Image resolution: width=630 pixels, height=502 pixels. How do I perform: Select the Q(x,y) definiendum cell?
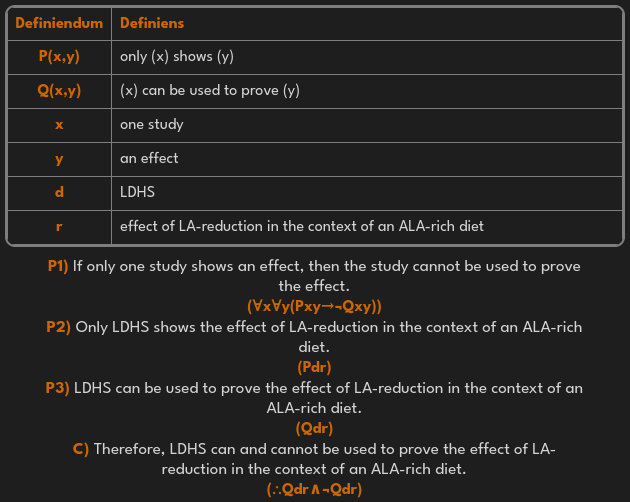(59, 91)
